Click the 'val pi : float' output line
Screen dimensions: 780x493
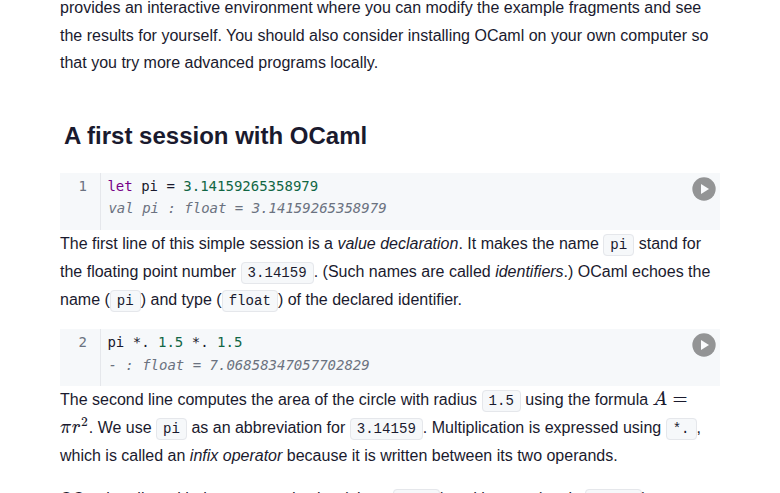[247, 208]
